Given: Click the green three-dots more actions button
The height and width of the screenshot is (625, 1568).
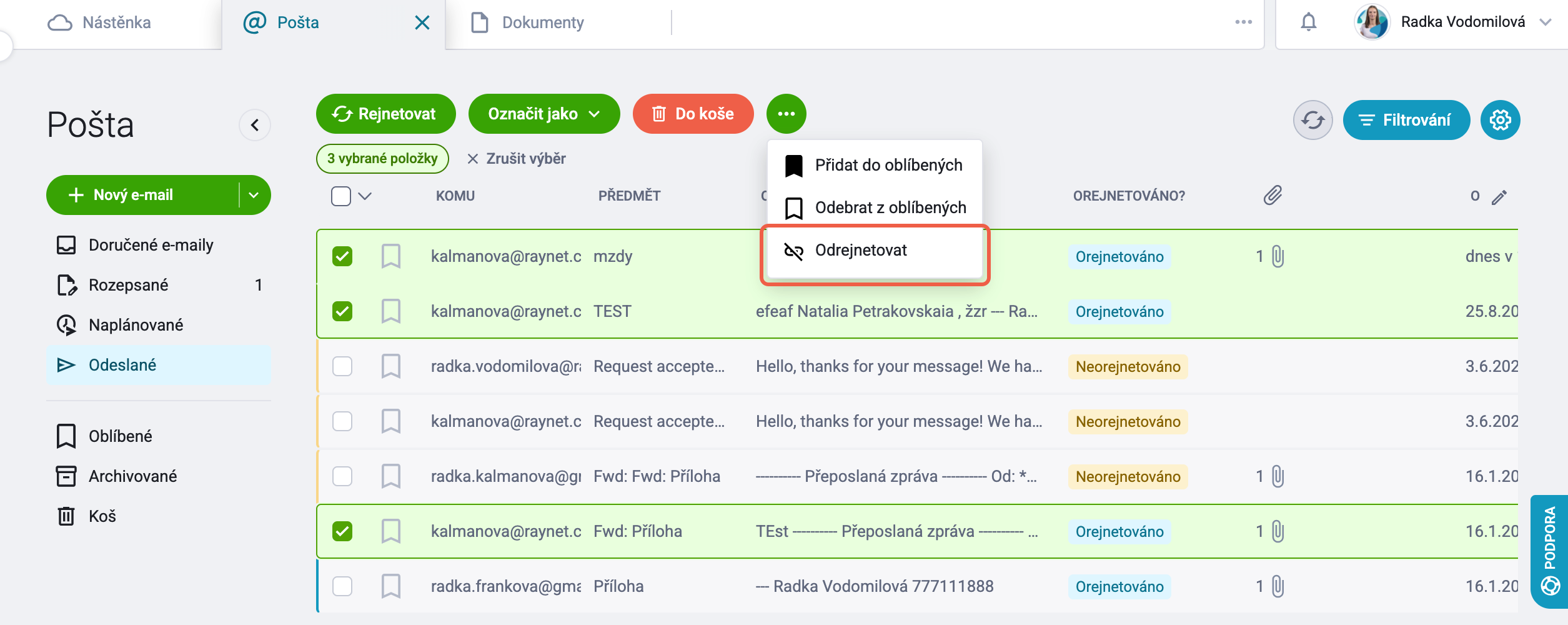Looking at the screenshot, I should [x=786, y=114].
